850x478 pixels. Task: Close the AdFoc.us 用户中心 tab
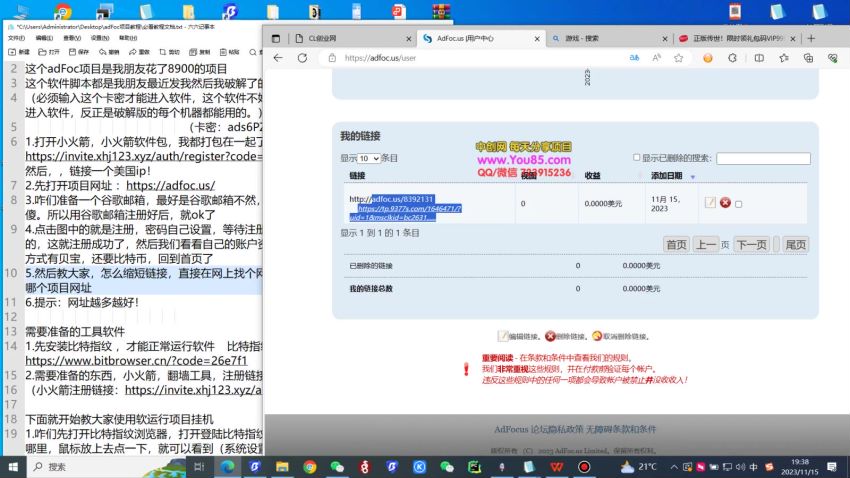537,38
